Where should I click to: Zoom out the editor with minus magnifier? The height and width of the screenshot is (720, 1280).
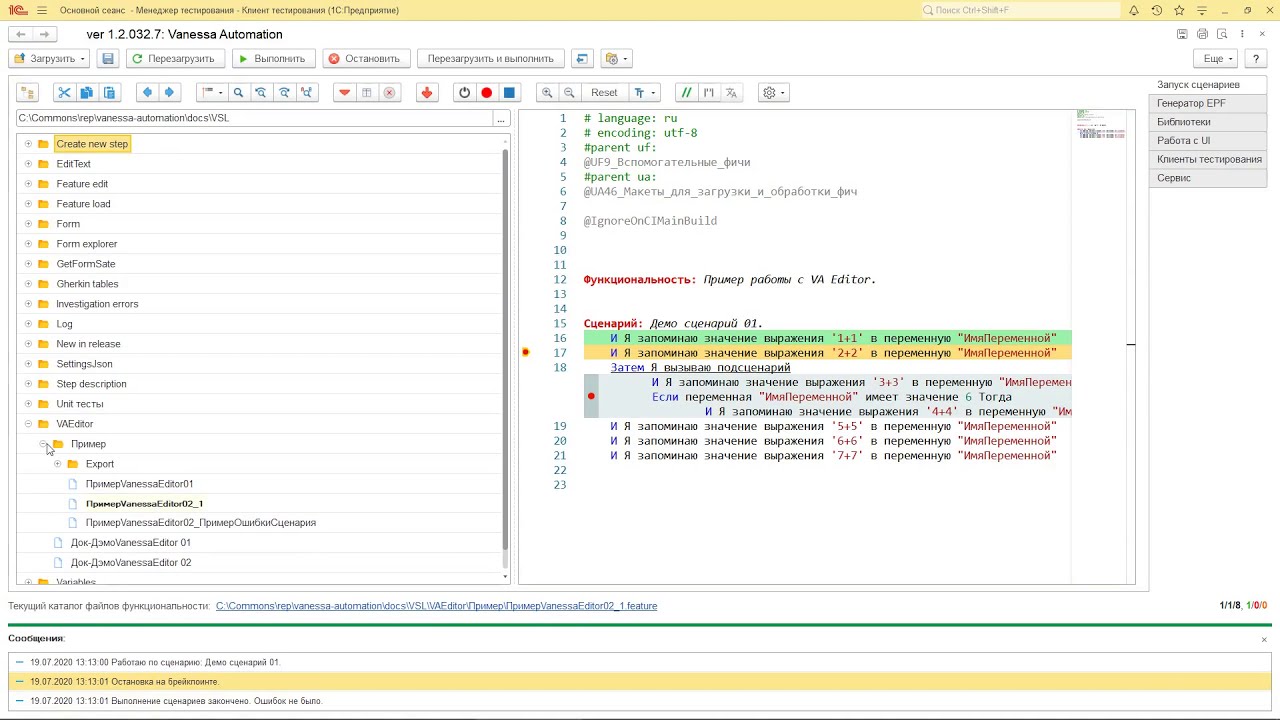tap(569, 93)
